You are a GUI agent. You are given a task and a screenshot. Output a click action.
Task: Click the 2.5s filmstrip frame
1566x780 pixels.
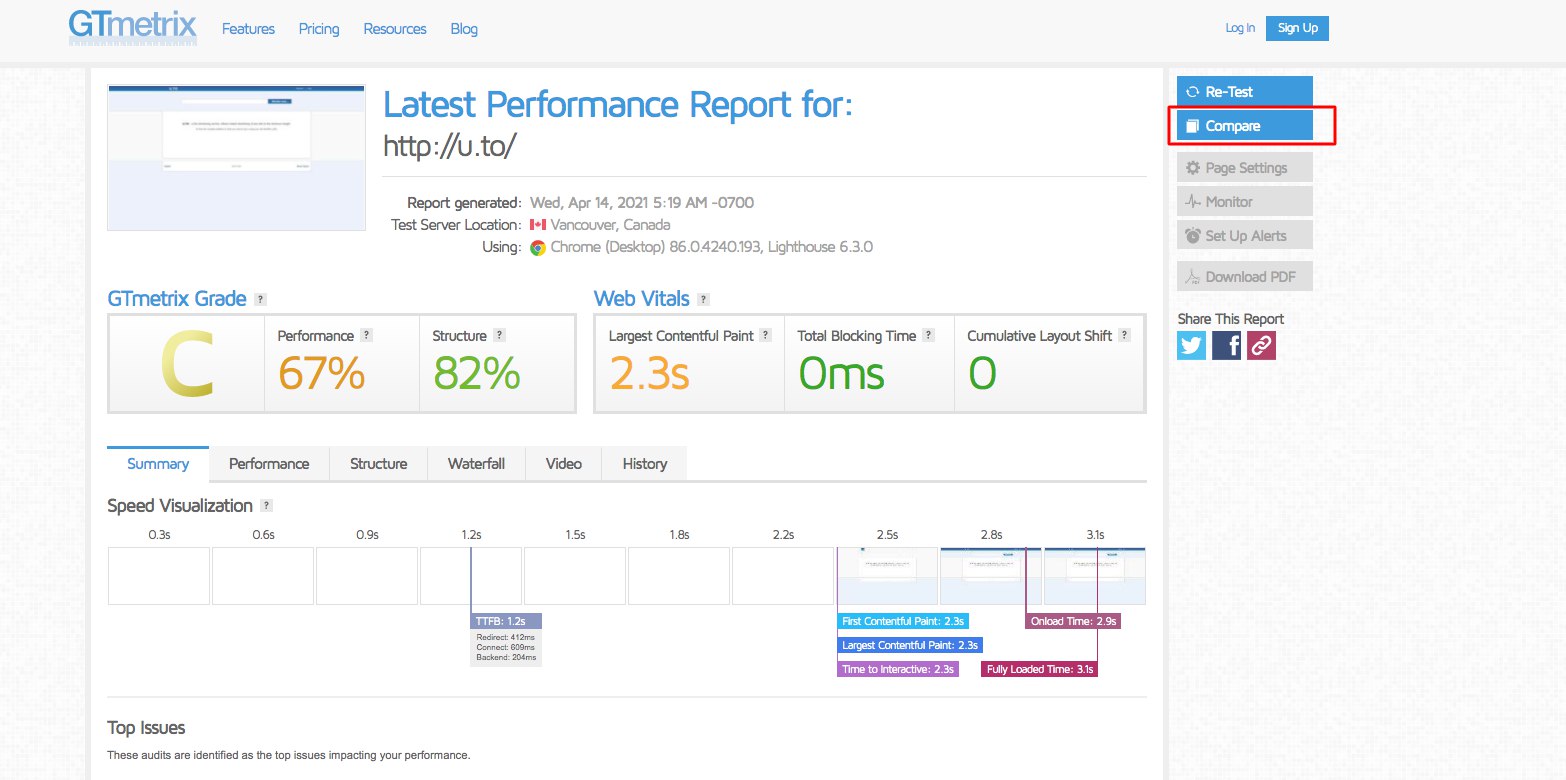887,576
